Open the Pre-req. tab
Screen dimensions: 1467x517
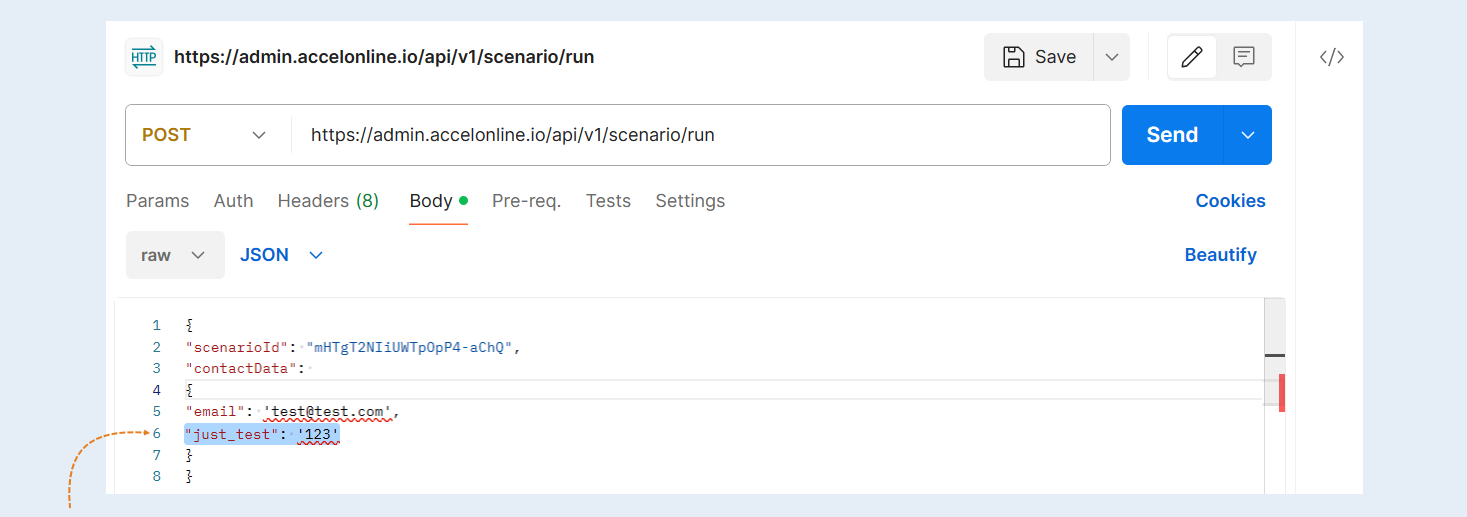pos(526,201)
